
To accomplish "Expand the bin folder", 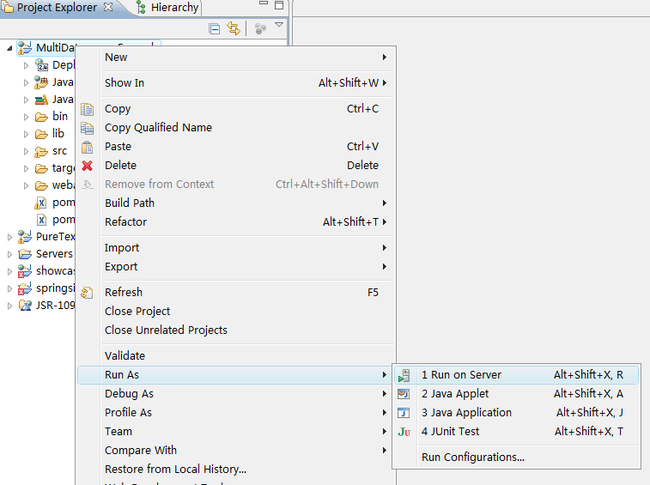I will point(26,117).
